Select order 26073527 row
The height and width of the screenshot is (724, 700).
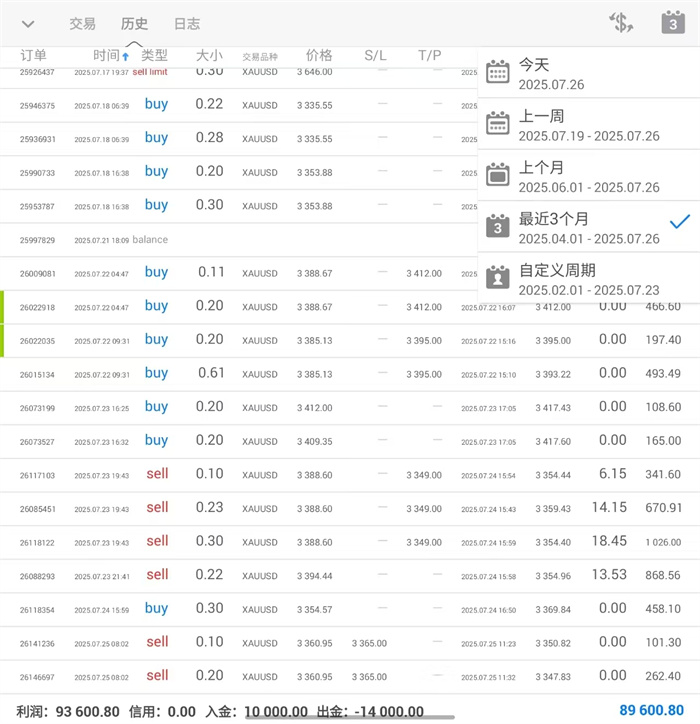pyautogui.click(x=350, y=442)
